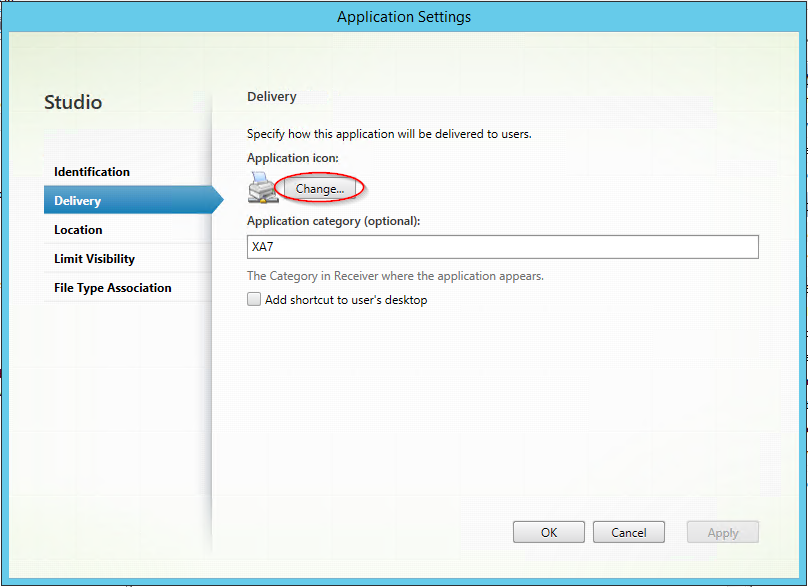Click 'Specify how this application' description
This screenshot has width=808, height=587.
point(389,134)
